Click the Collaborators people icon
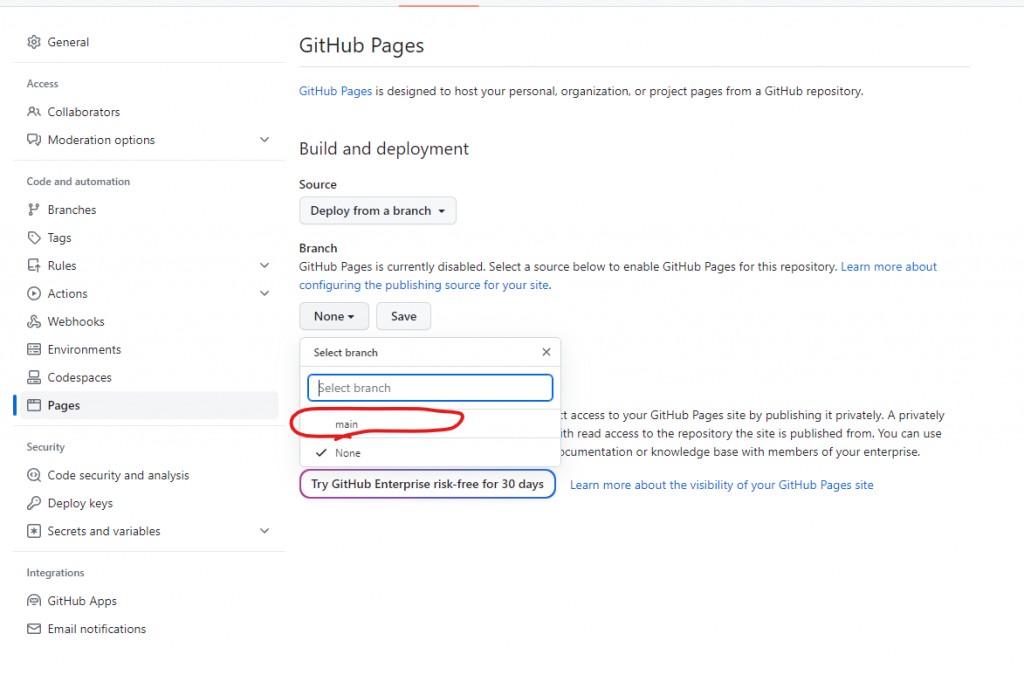This screenshot has width=1024, height=675. click(x=34, y=112)
